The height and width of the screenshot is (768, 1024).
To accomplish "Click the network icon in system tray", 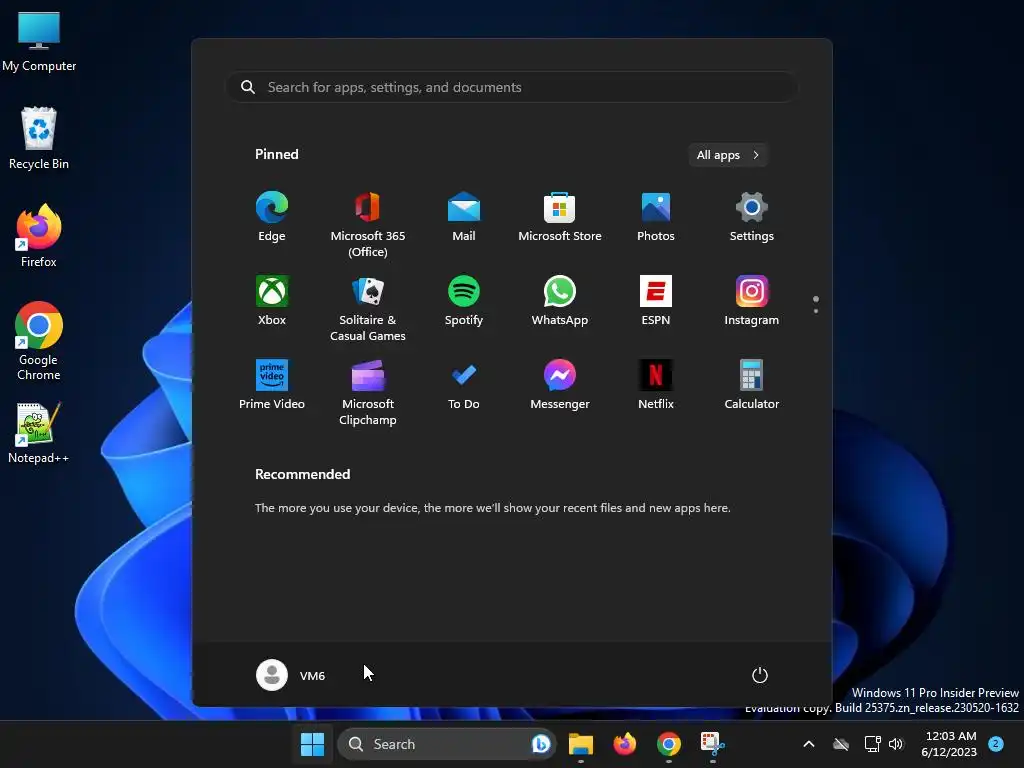I will point(872,744).
